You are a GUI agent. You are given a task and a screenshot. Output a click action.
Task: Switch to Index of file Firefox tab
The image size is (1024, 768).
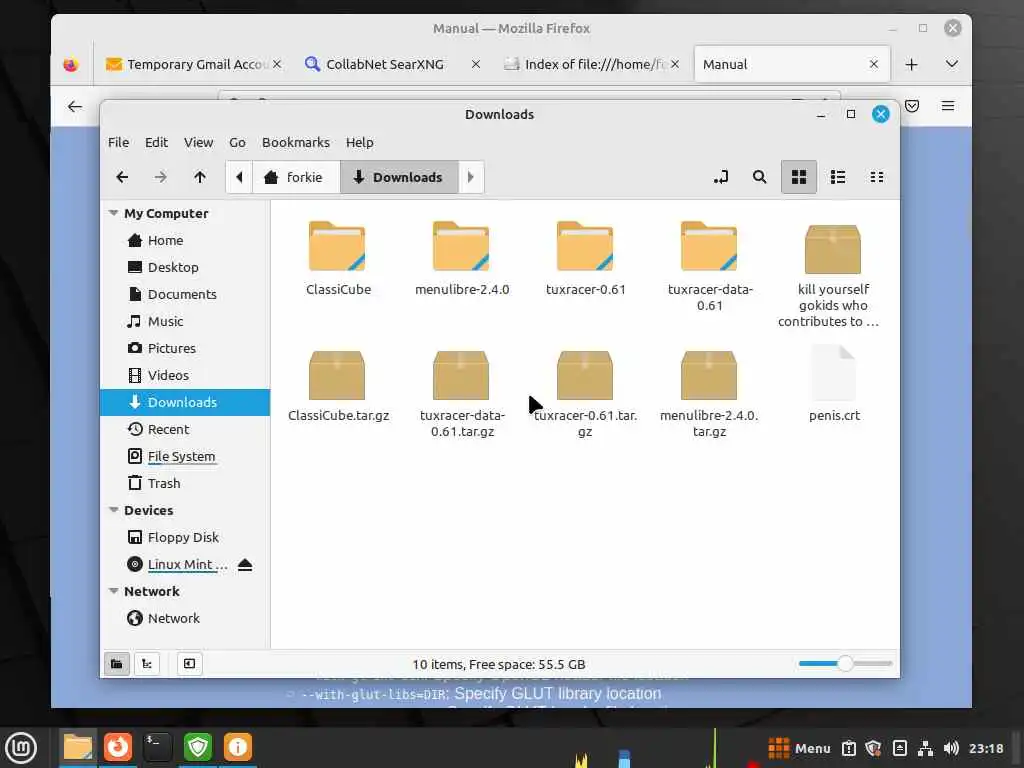(590, 64)
